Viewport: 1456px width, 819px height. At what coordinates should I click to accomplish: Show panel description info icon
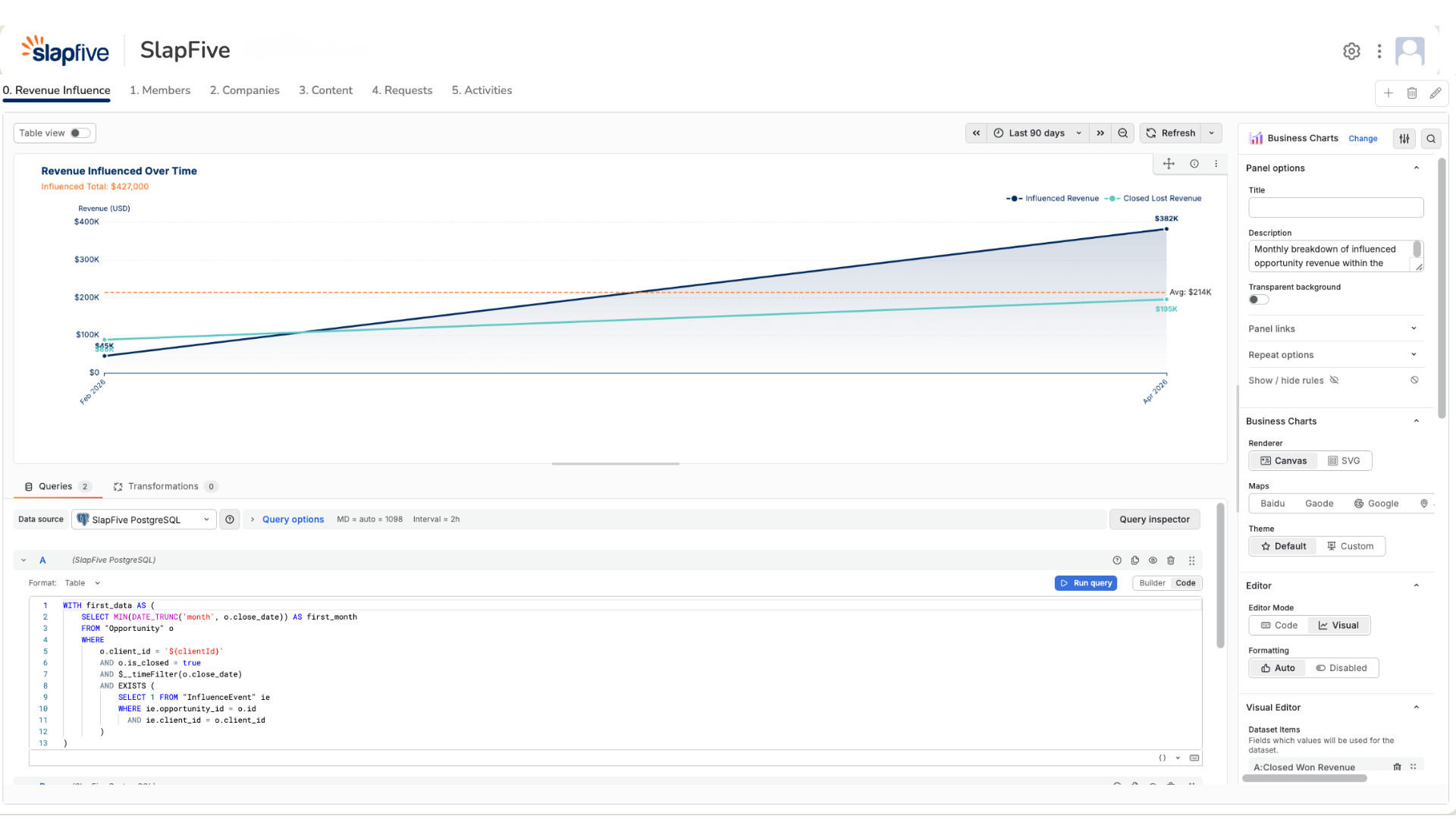tap(1194, 164)
